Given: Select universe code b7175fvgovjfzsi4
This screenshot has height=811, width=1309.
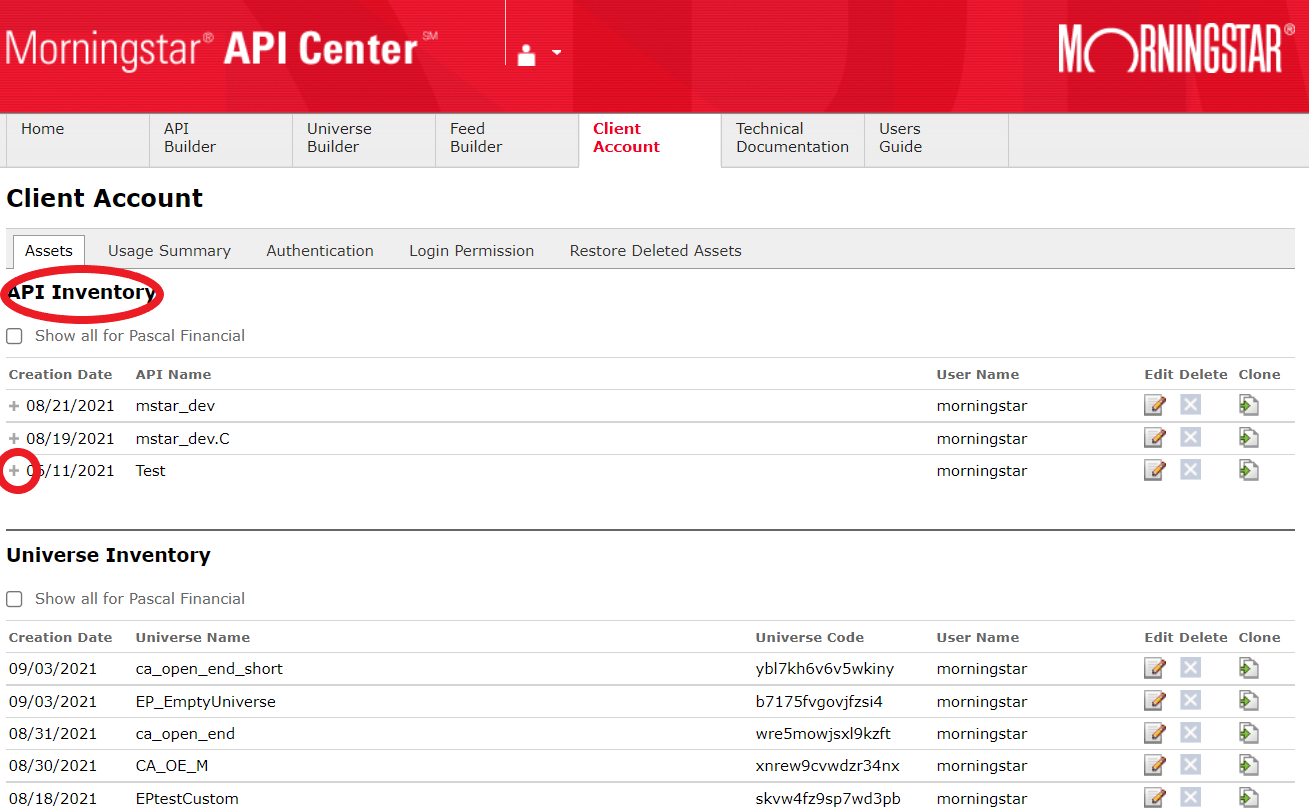Looking at the screenshot, I should click(x=819, y=702).
